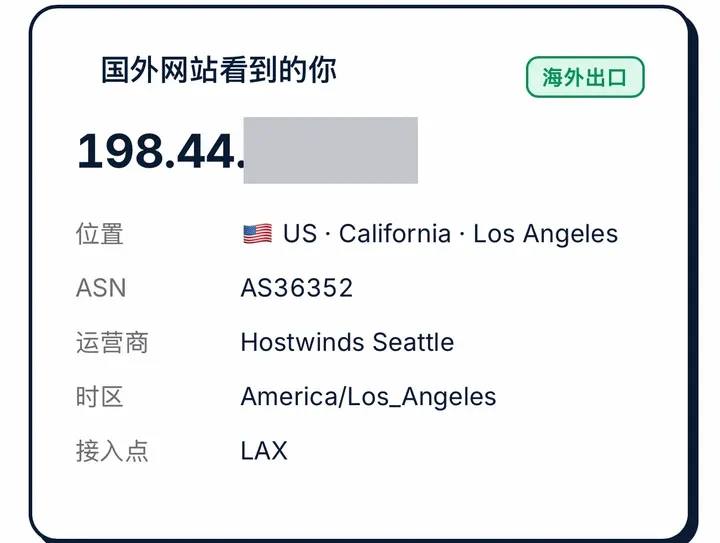Screen dimensions: 720x543
Task: Select the 198.44 IP address text
Action: pos(161,151)
